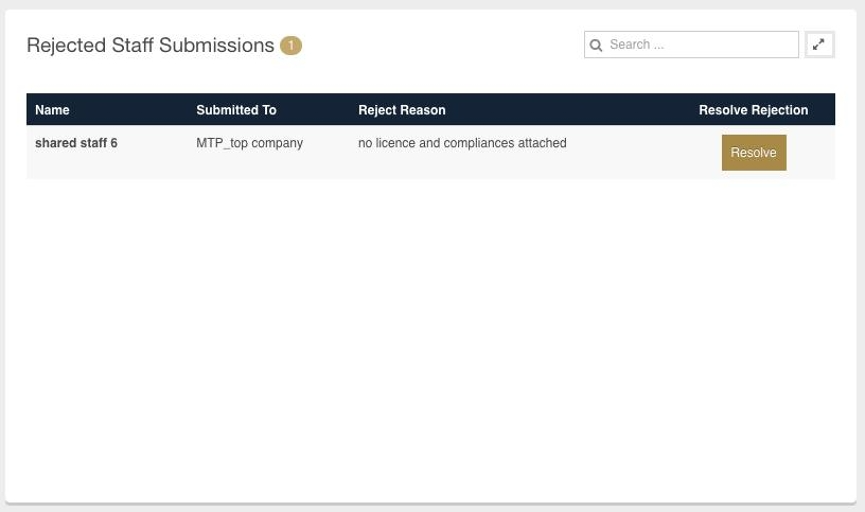Click the dark navy table header bar

[430, 109]
